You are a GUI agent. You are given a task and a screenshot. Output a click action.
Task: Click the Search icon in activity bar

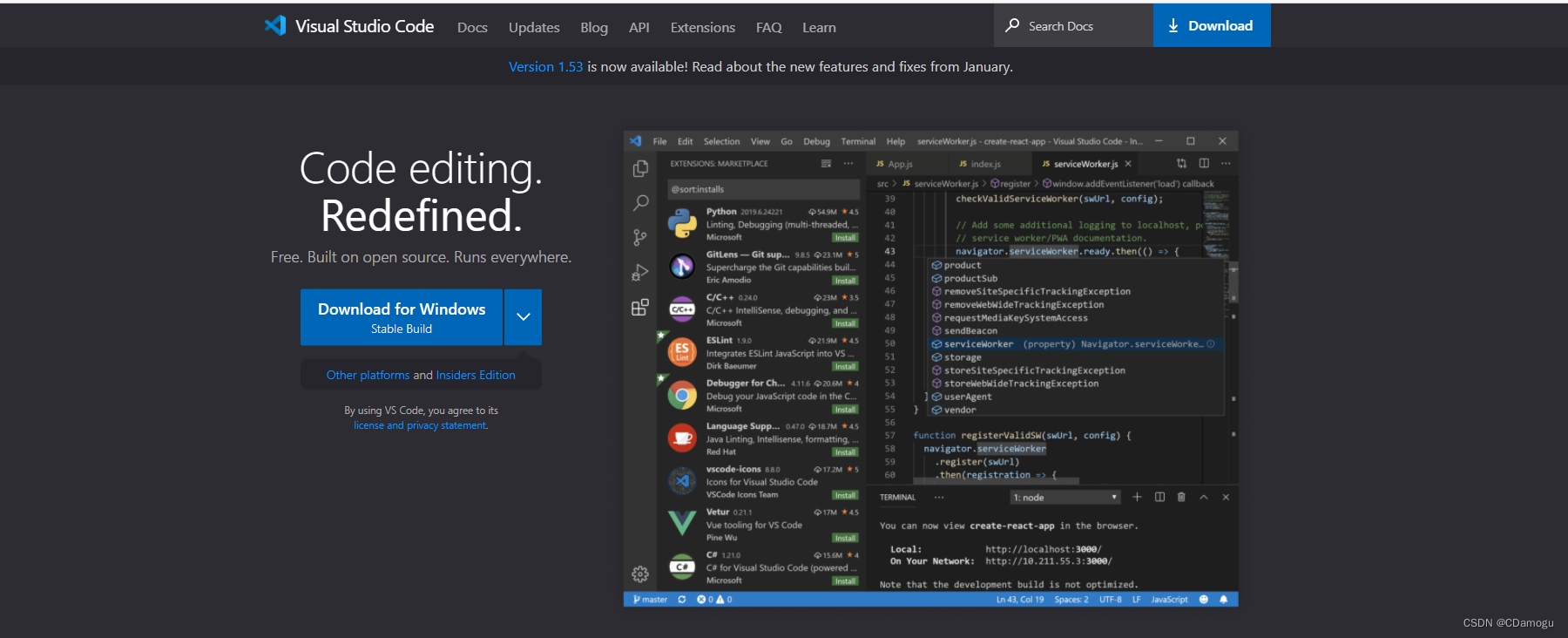640,203
